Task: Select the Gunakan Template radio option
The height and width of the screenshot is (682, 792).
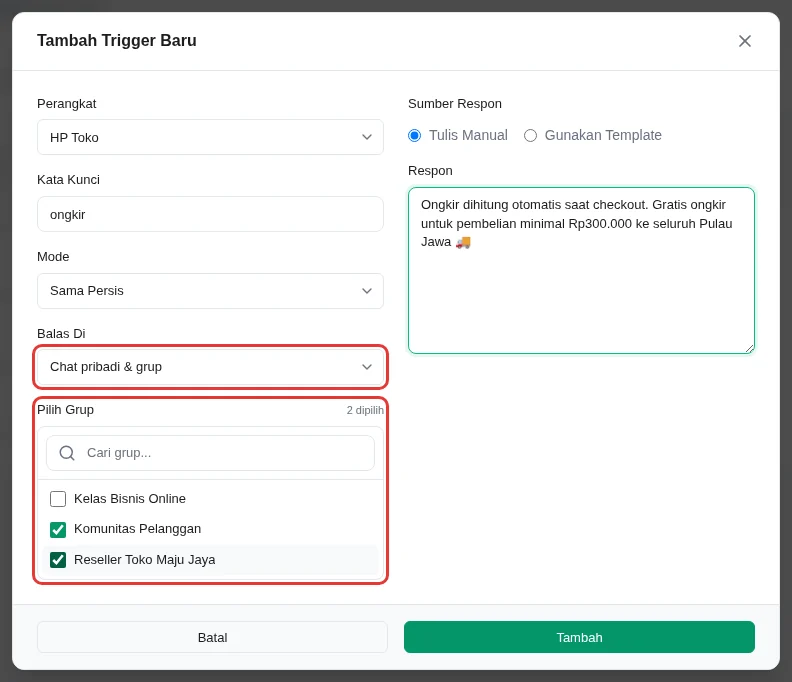Action: pyautogui.click(x=530, y=135)
